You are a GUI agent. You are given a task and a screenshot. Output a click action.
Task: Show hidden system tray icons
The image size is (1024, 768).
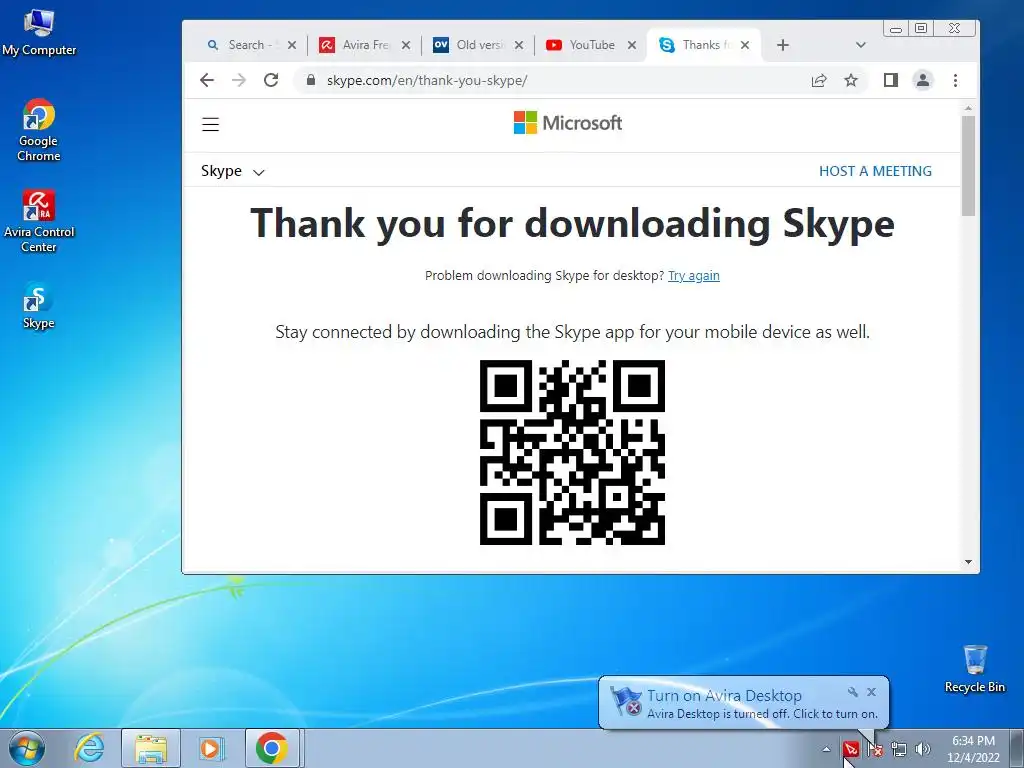point(826,749)
